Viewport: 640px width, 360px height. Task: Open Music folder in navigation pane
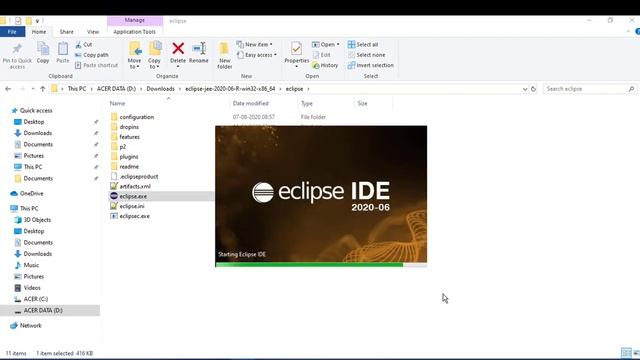pos(31,265)
